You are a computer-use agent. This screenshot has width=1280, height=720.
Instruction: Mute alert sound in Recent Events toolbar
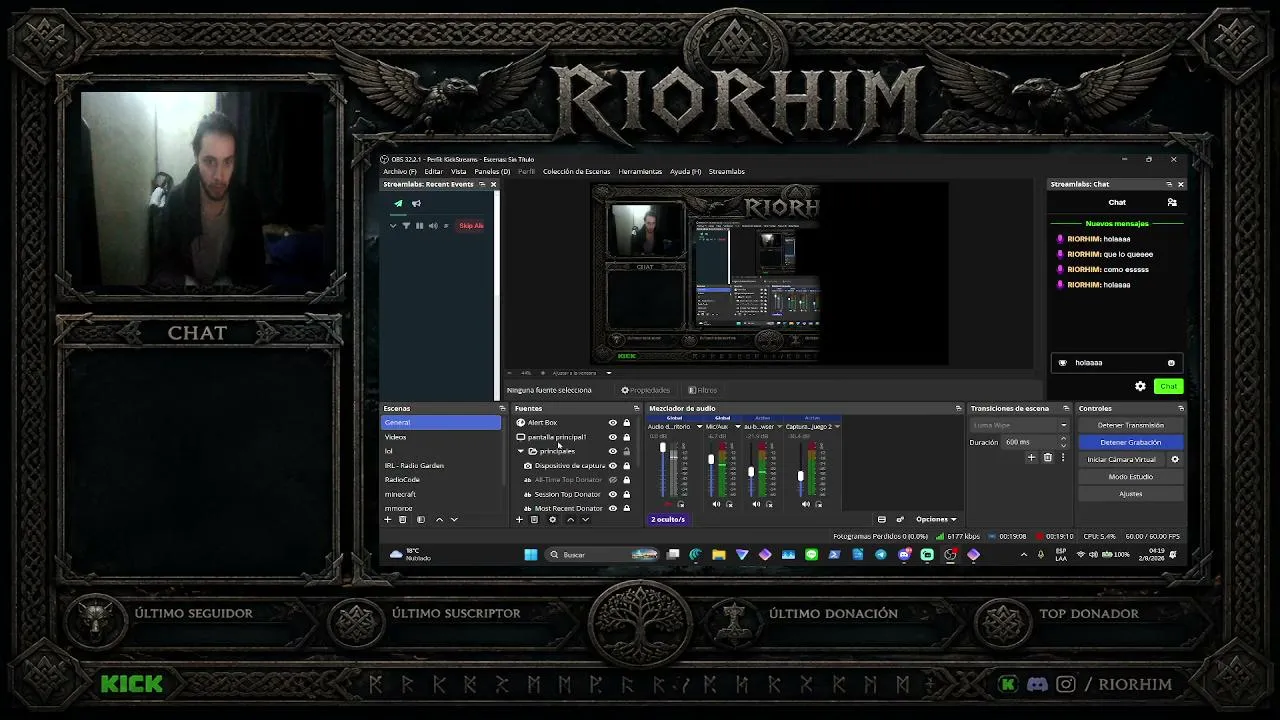pyautogui.click(x=433, y=226)
